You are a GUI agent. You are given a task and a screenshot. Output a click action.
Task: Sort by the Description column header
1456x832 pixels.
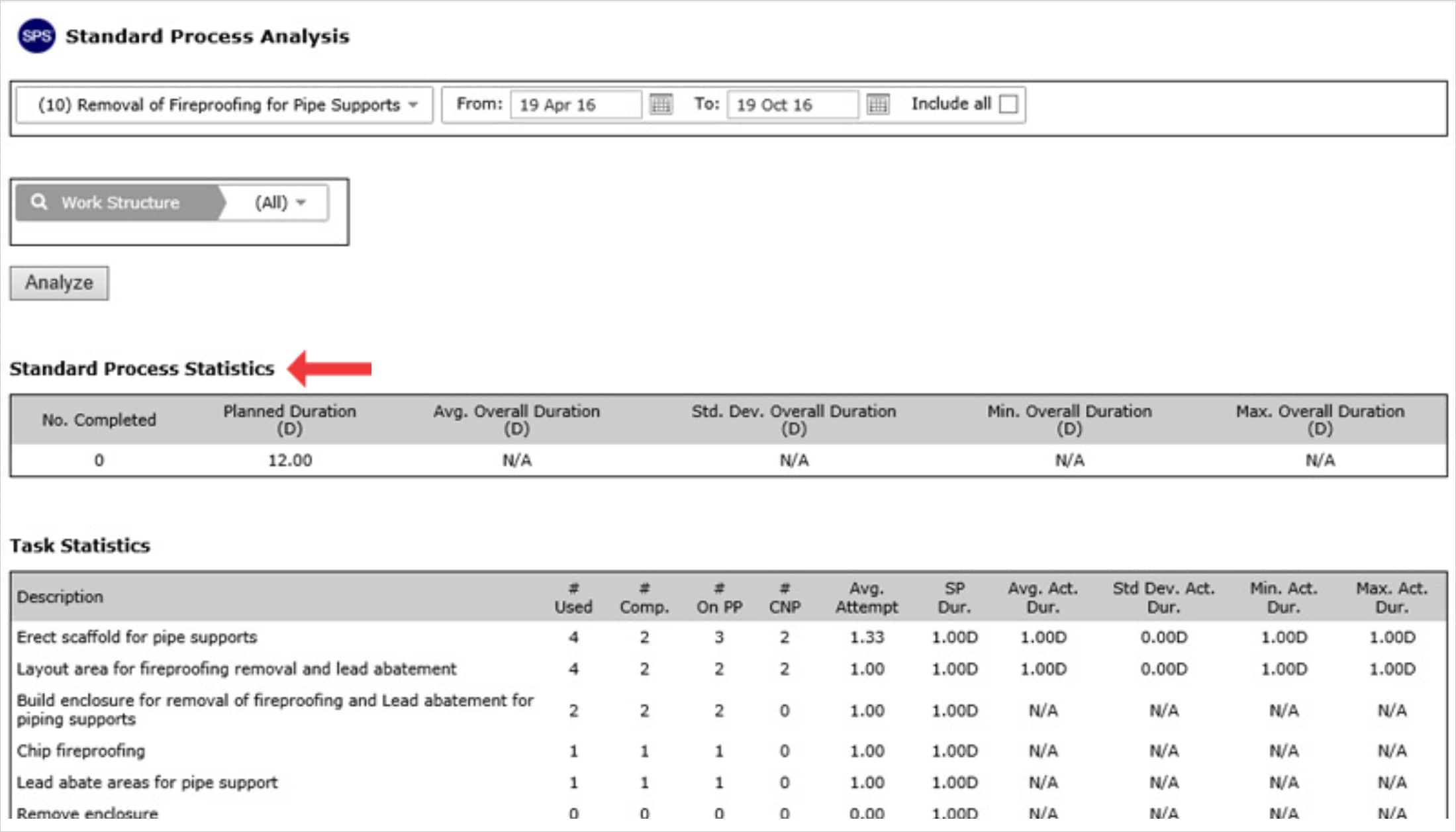(x=60, y=597)
